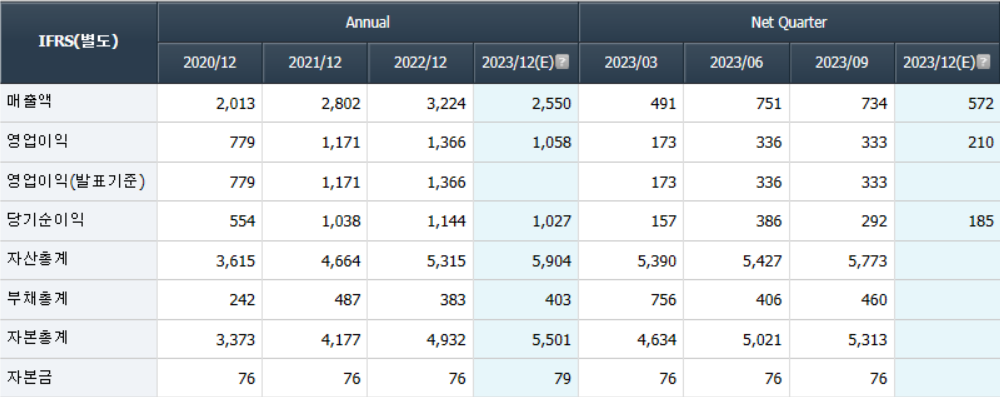Viewport: 1000px width, 397px height.
Task: Click 자본총계 estimate 5,501
Action: [x=552, y=340]
